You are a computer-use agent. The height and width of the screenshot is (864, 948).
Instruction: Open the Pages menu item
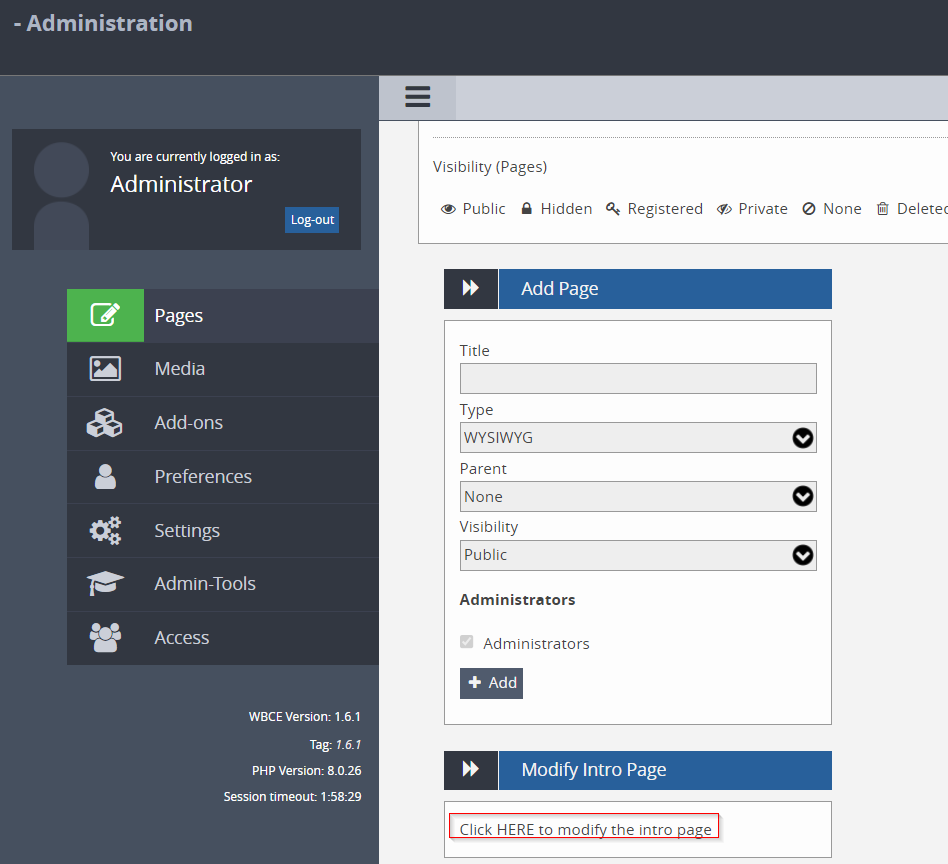point(222,316)
